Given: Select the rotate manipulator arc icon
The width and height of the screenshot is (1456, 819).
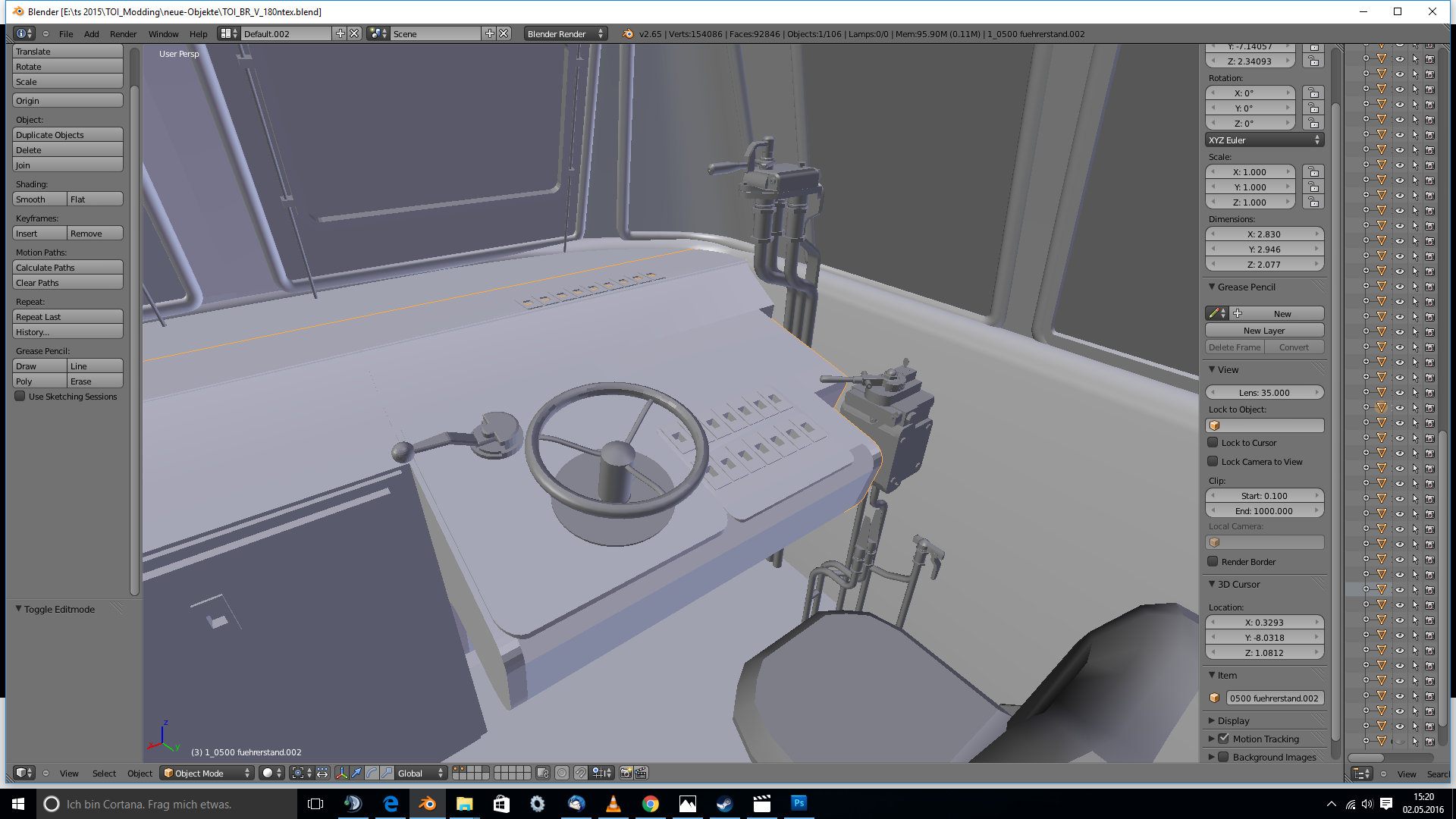Looking at the screenshot, I should tap(372, 773).
